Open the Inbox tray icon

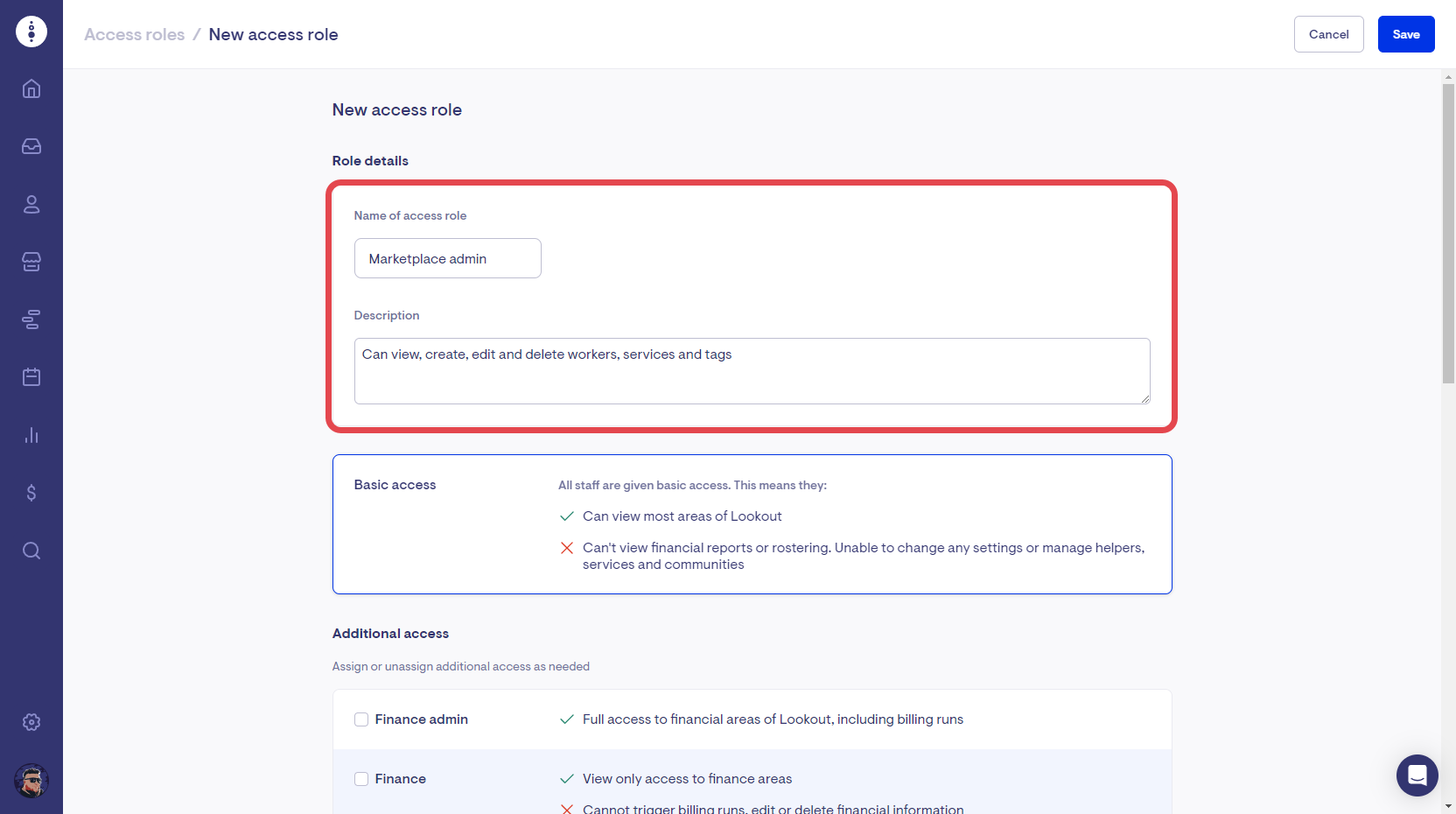point(31,146)
